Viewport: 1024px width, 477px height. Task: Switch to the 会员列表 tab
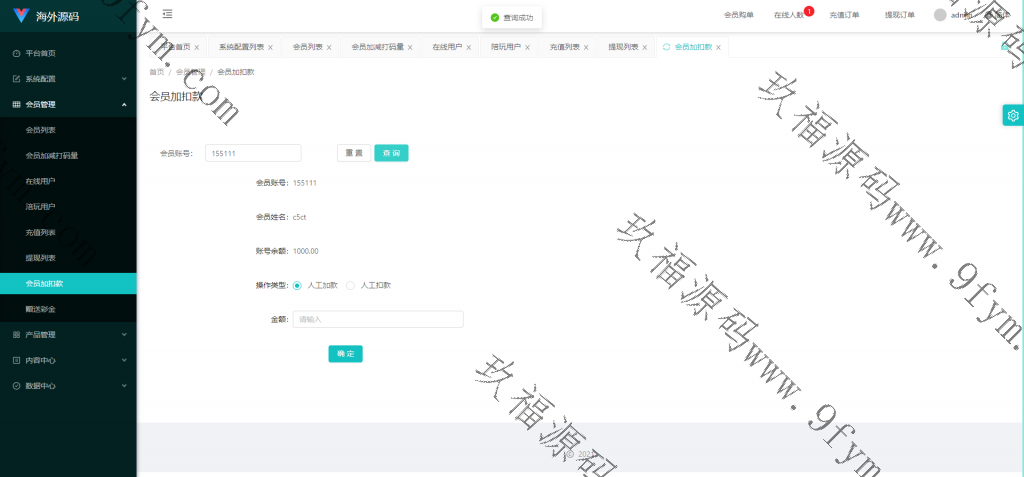click(x=309, y=47)
